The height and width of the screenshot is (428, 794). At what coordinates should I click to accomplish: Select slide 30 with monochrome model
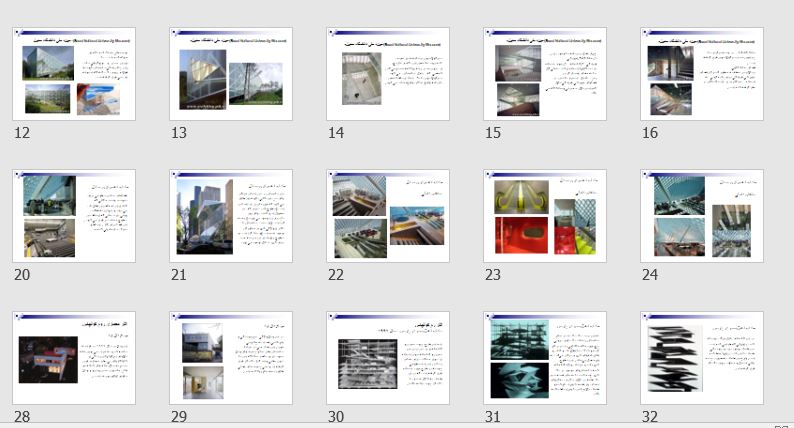pos(388,358)
